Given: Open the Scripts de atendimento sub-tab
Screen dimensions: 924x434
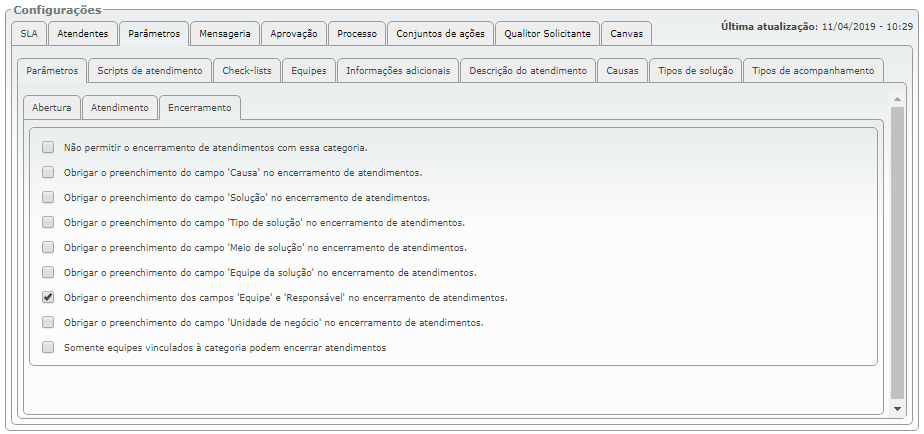Looking at the screenshot, I should 150,71.
